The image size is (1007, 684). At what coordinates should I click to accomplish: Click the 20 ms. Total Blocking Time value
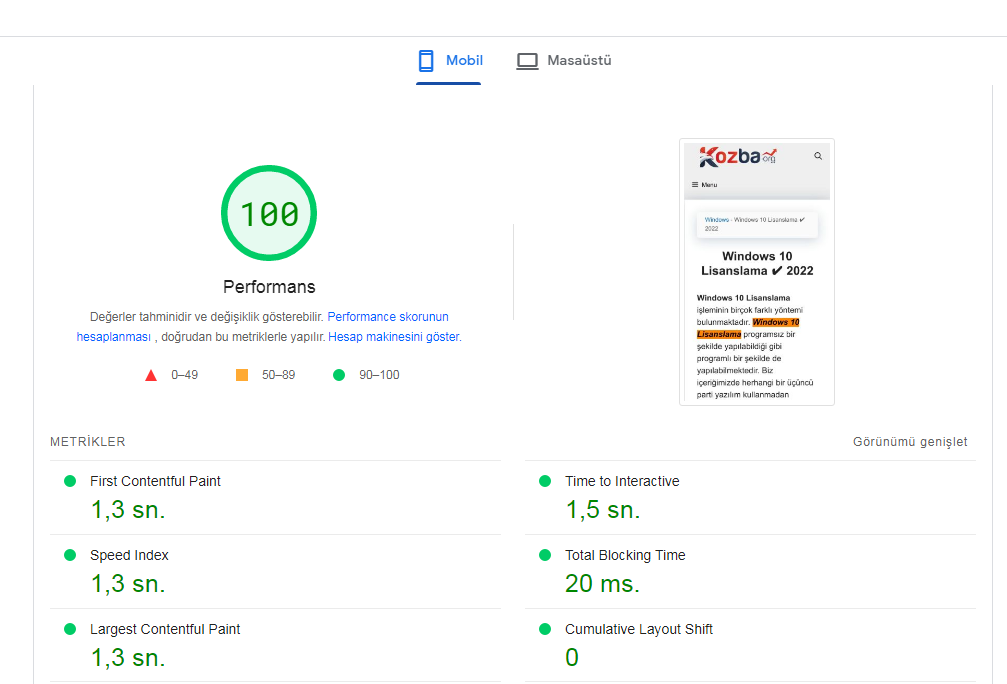click(x=602, y=584)
